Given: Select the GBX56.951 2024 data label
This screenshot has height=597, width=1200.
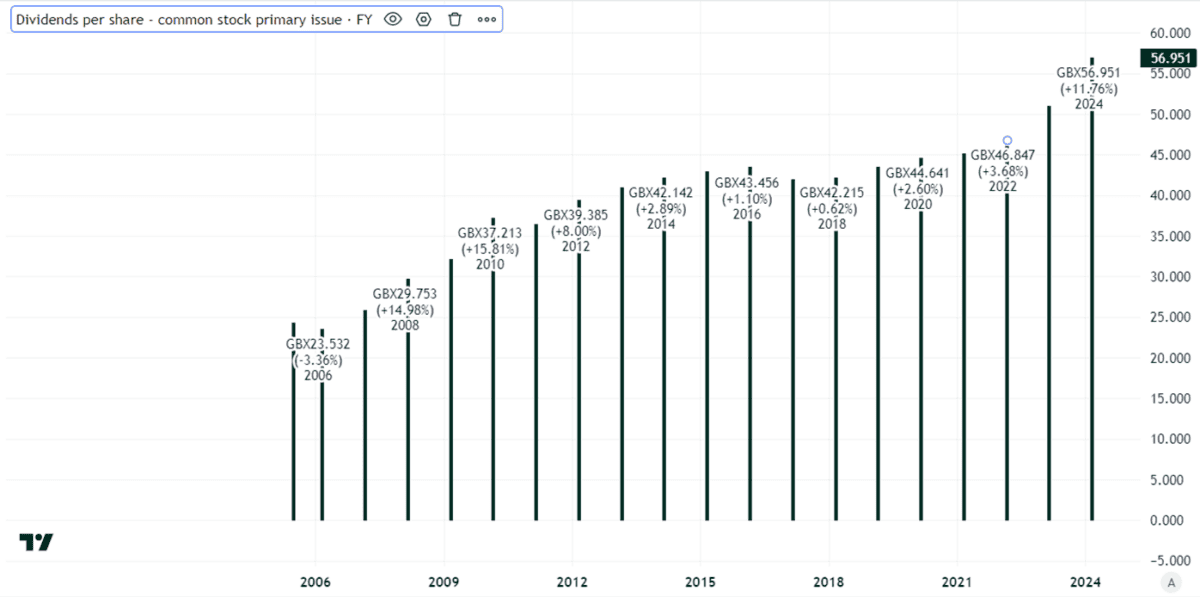Looking at the screenshot, I should 1088,88.
